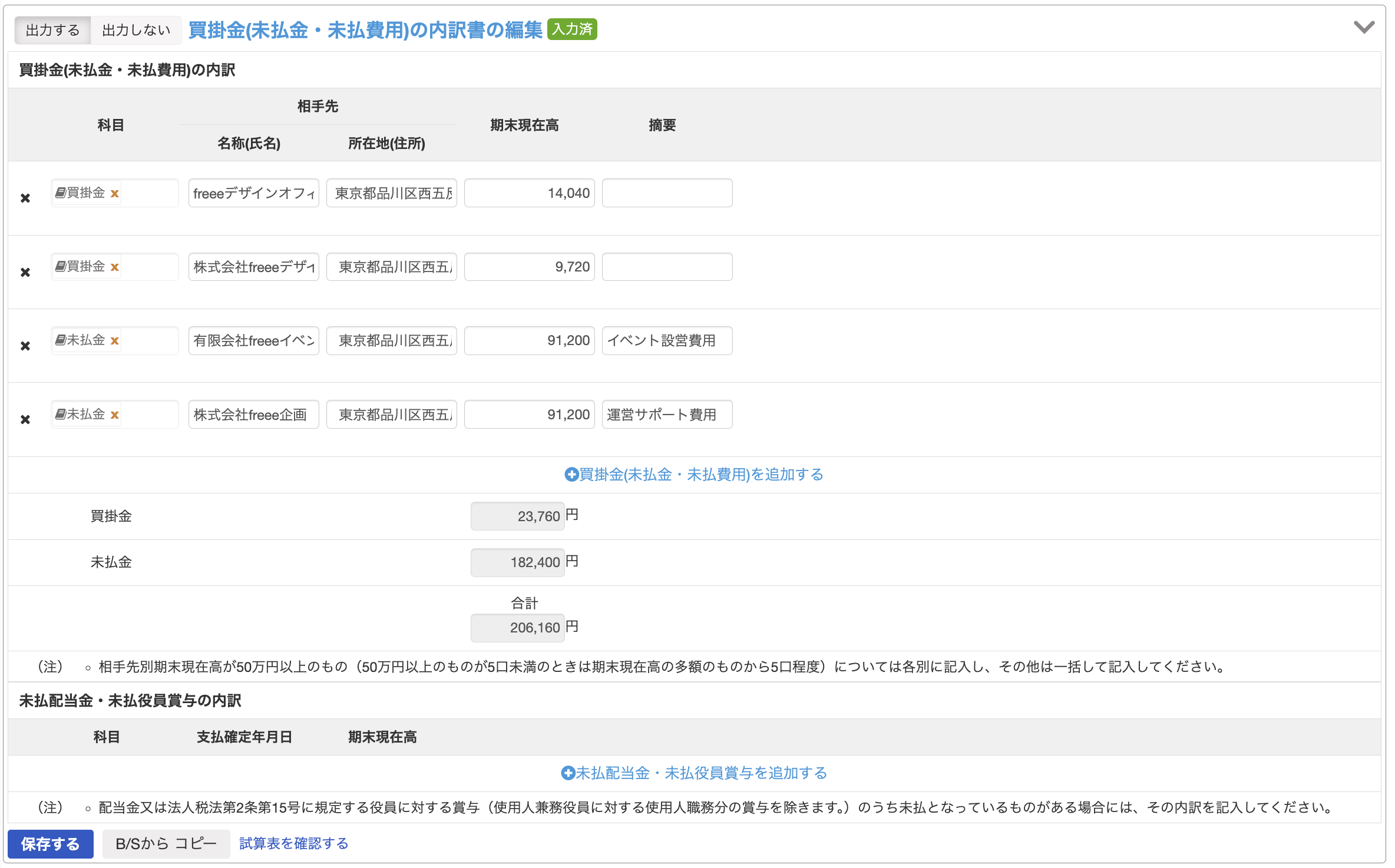Select the 出力しない toggle
Viewport: 1395px width, 868px height.
pyautogui.click(x=136, y=30)
